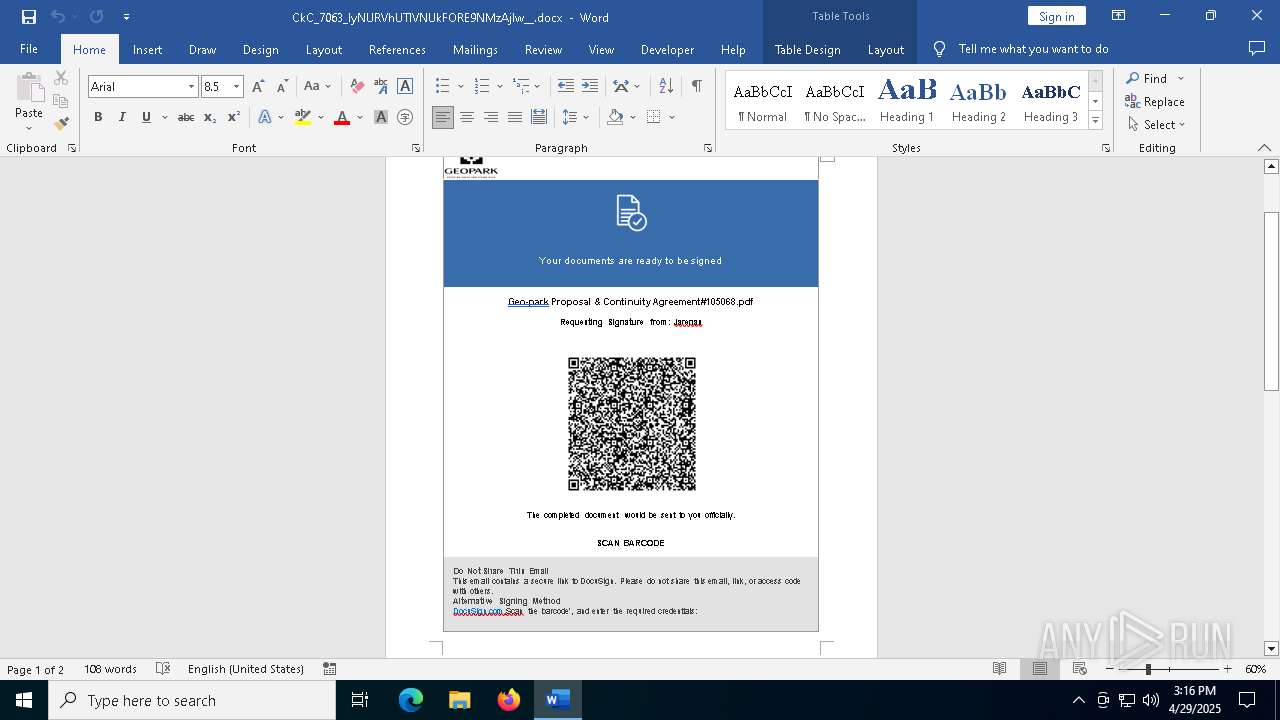Save the document with the floppy disk icon
Image resolution: width=1280 pixels, height=720 pixels.
tap(29, 17)
